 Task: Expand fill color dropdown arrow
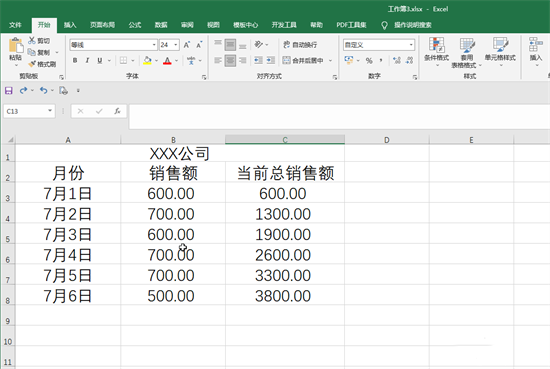click(156, 60)
